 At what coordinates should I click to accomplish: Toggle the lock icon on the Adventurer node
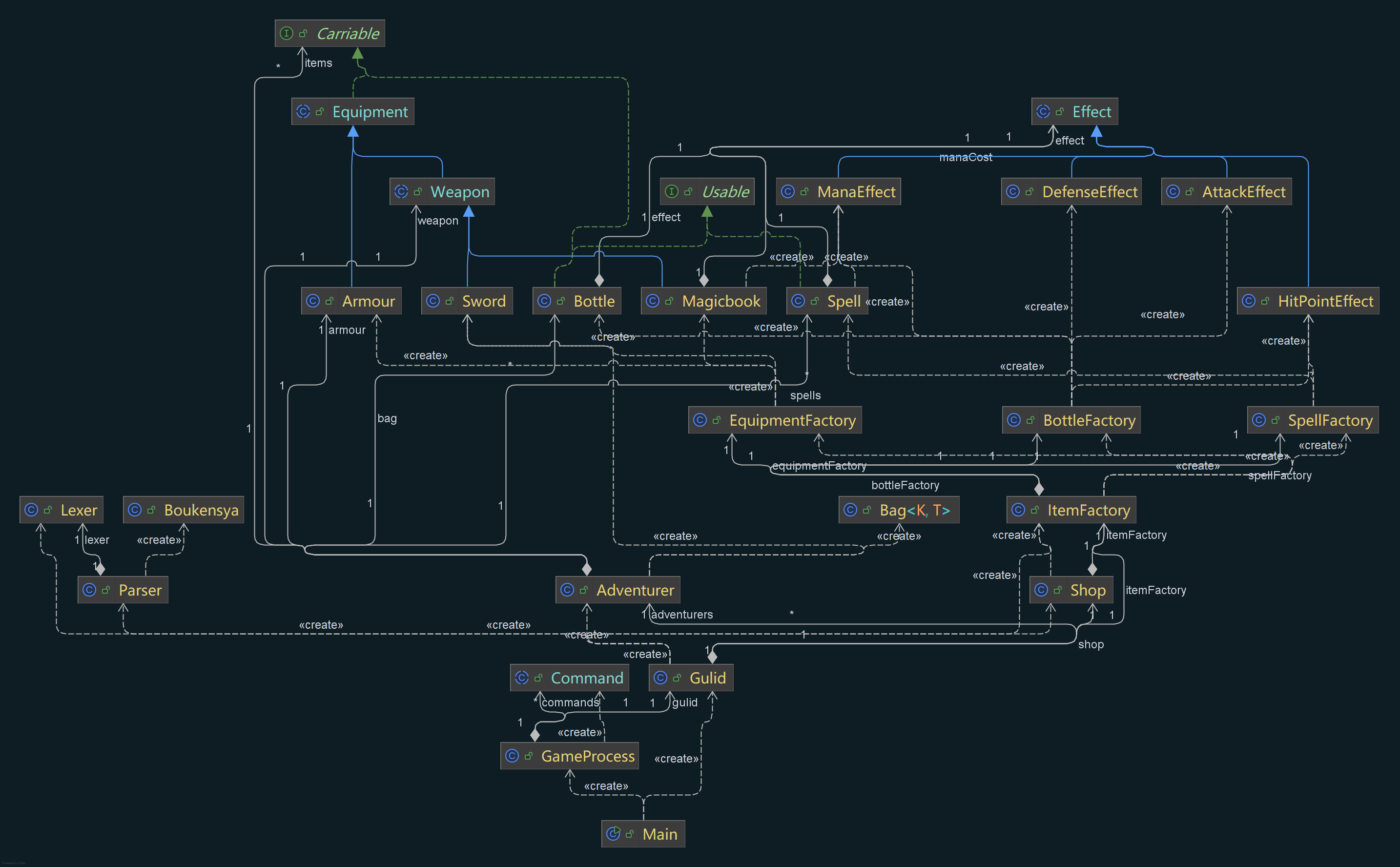coord(583,589)
